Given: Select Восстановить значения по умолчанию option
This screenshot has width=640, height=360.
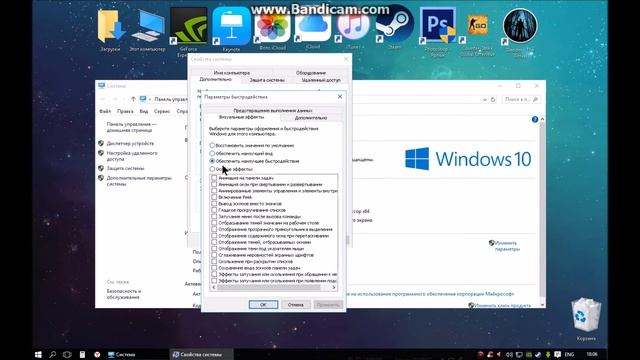Looking at the screenshot, I should pyautogui.click(x=252, y=145).
